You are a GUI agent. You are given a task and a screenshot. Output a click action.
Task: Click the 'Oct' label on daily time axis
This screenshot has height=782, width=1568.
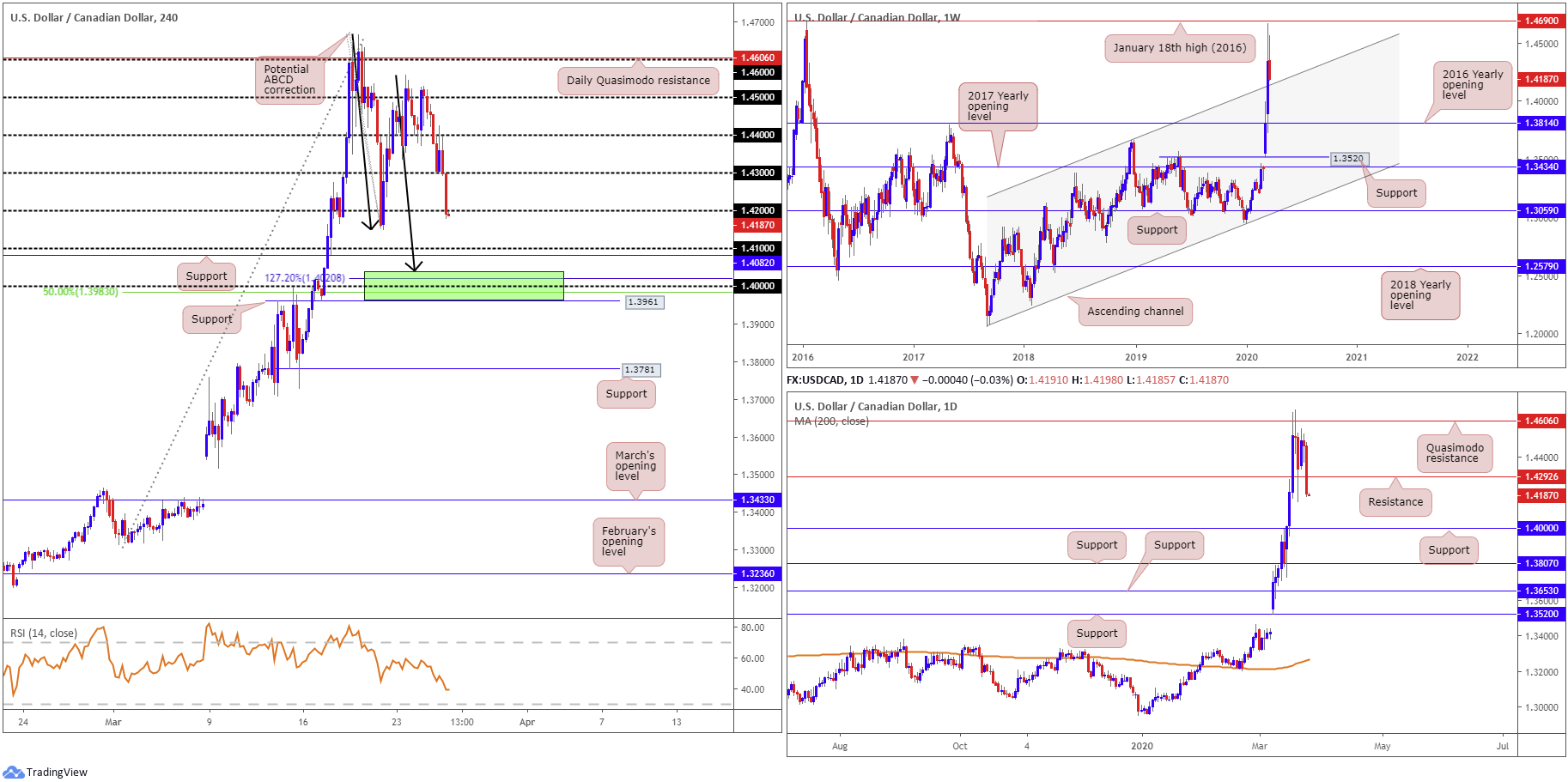click(960, 747)
